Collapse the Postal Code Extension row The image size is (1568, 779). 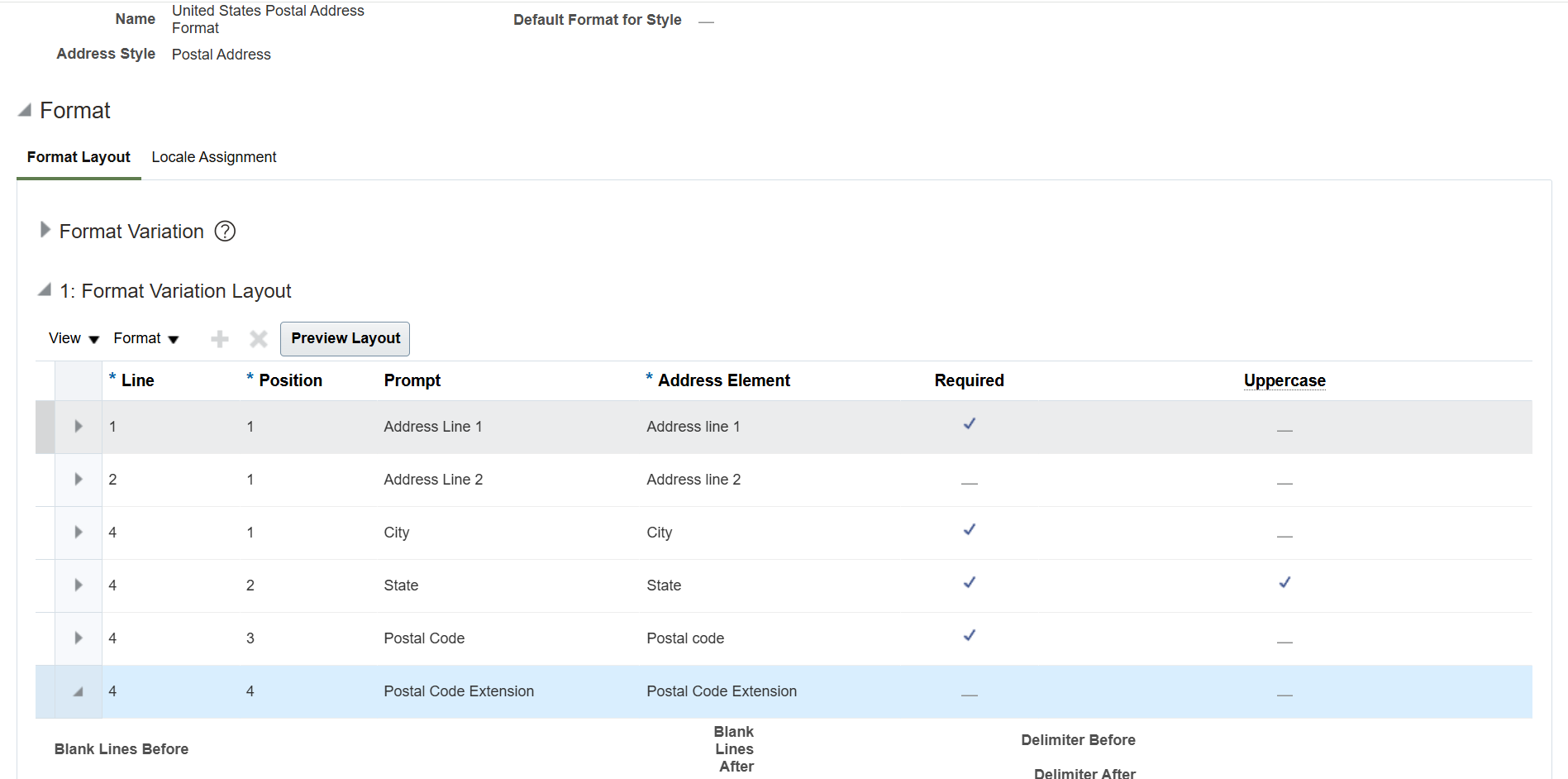coord(78,691)
